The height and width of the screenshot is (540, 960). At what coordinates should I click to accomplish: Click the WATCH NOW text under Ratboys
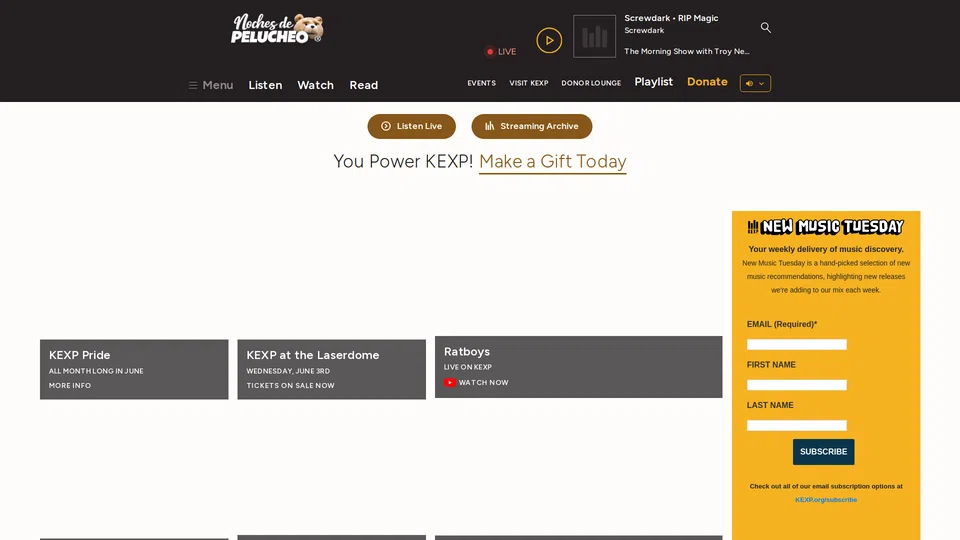tap(484, 383)
